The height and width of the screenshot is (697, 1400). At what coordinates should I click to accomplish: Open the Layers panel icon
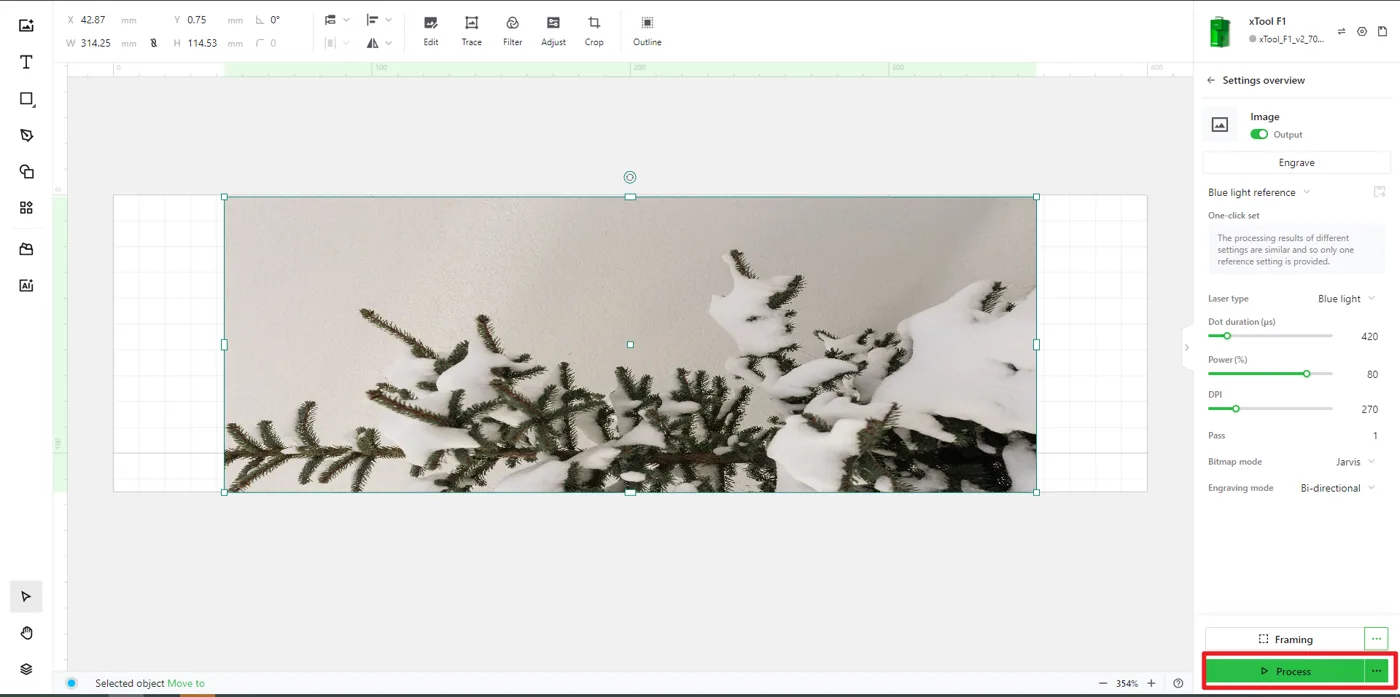pos(26,669)
